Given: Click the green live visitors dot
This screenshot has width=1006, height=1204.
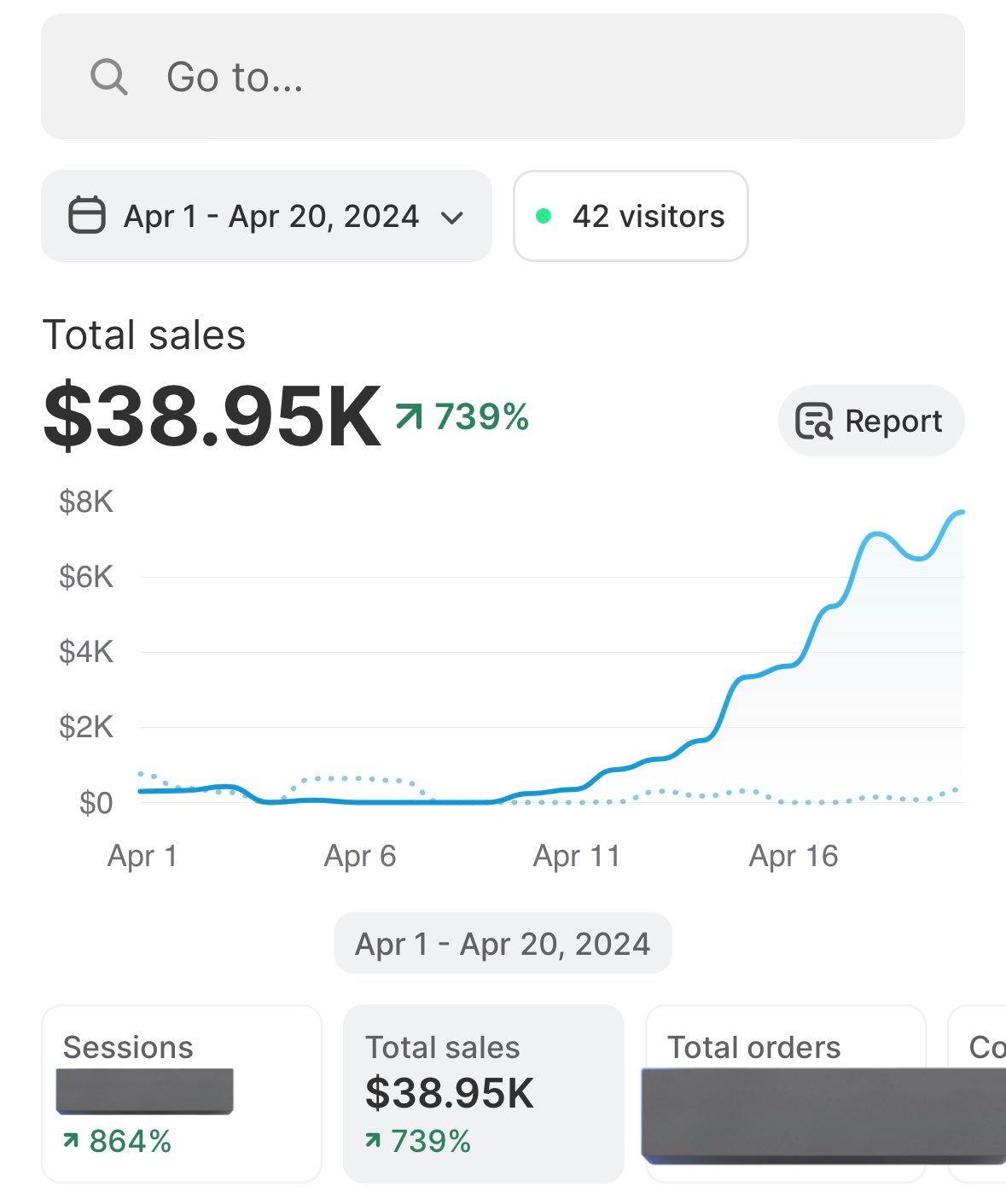Looking at the screenshot, I should pyautogui.click(x=543, y=216).
